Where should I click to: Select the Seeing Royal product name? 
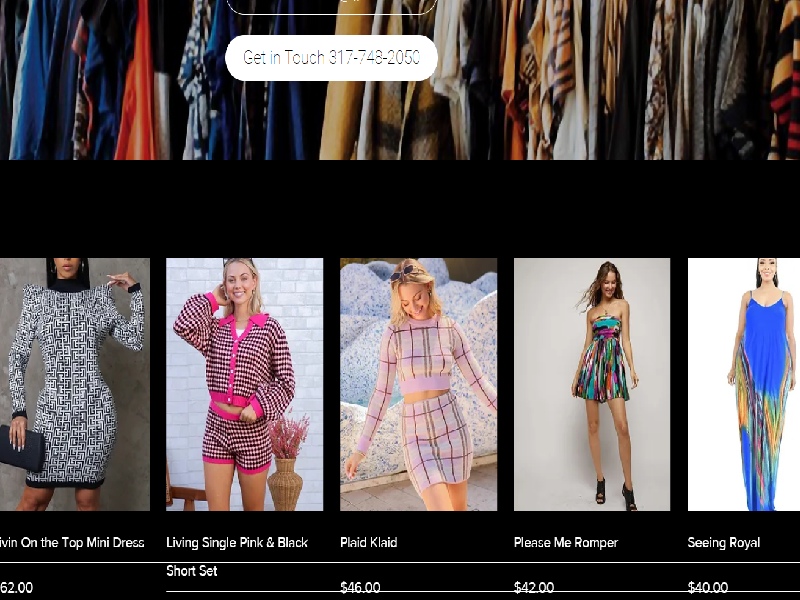(x=724, y=543)
